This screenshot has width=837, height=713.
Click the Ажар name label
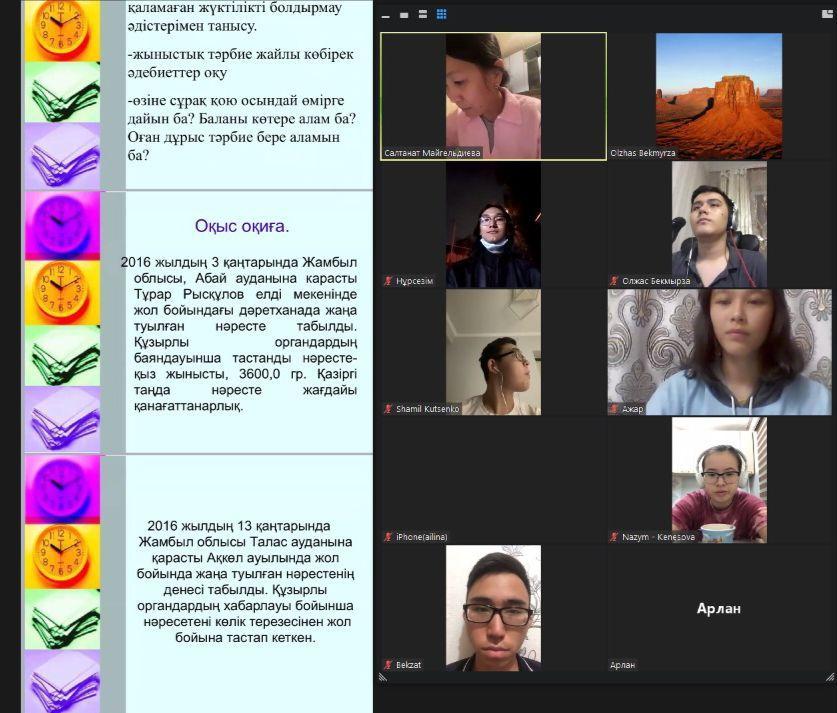tap(632, 409)
